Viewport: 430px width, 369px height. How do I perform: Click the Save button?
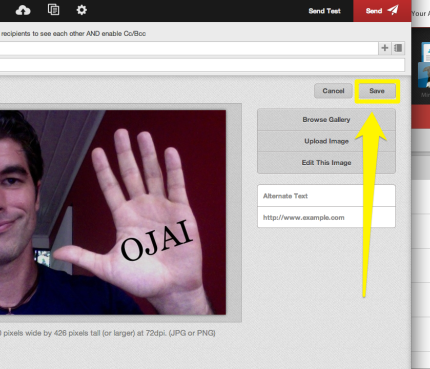coord(377,91)
